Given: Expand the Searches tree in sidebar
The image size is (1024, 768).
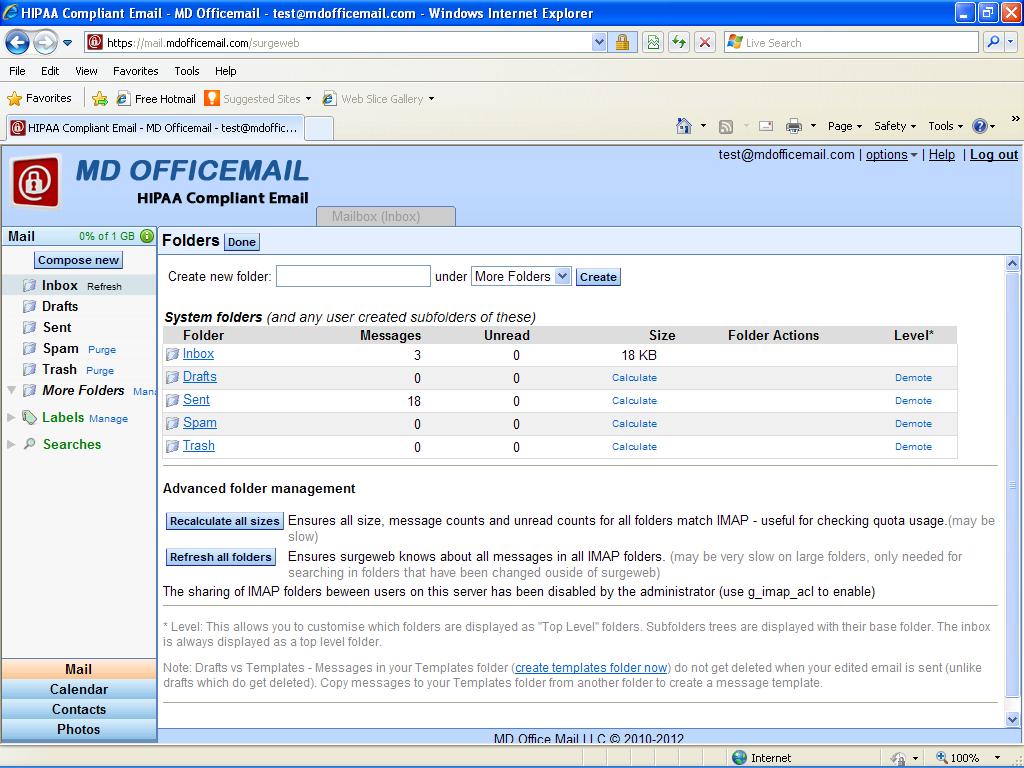Looking at the screenshot, I should tap(11, 444).
